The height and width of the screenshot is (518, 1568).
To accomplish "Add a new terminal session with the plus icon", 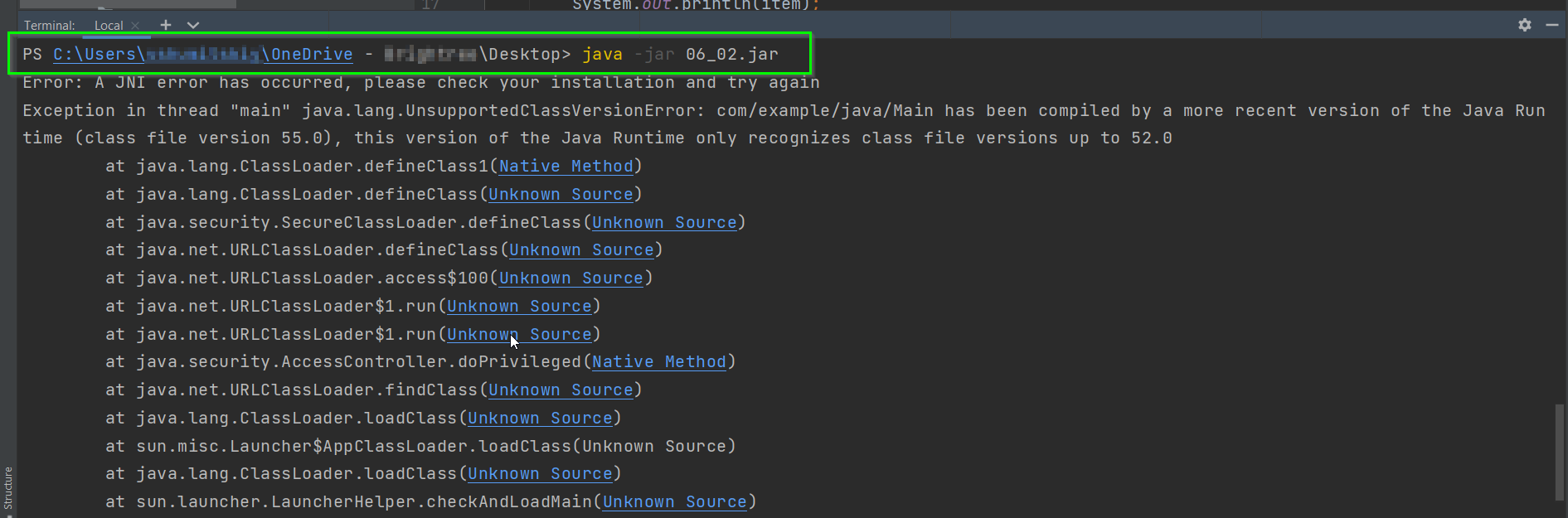I will (x=166, y=25).
